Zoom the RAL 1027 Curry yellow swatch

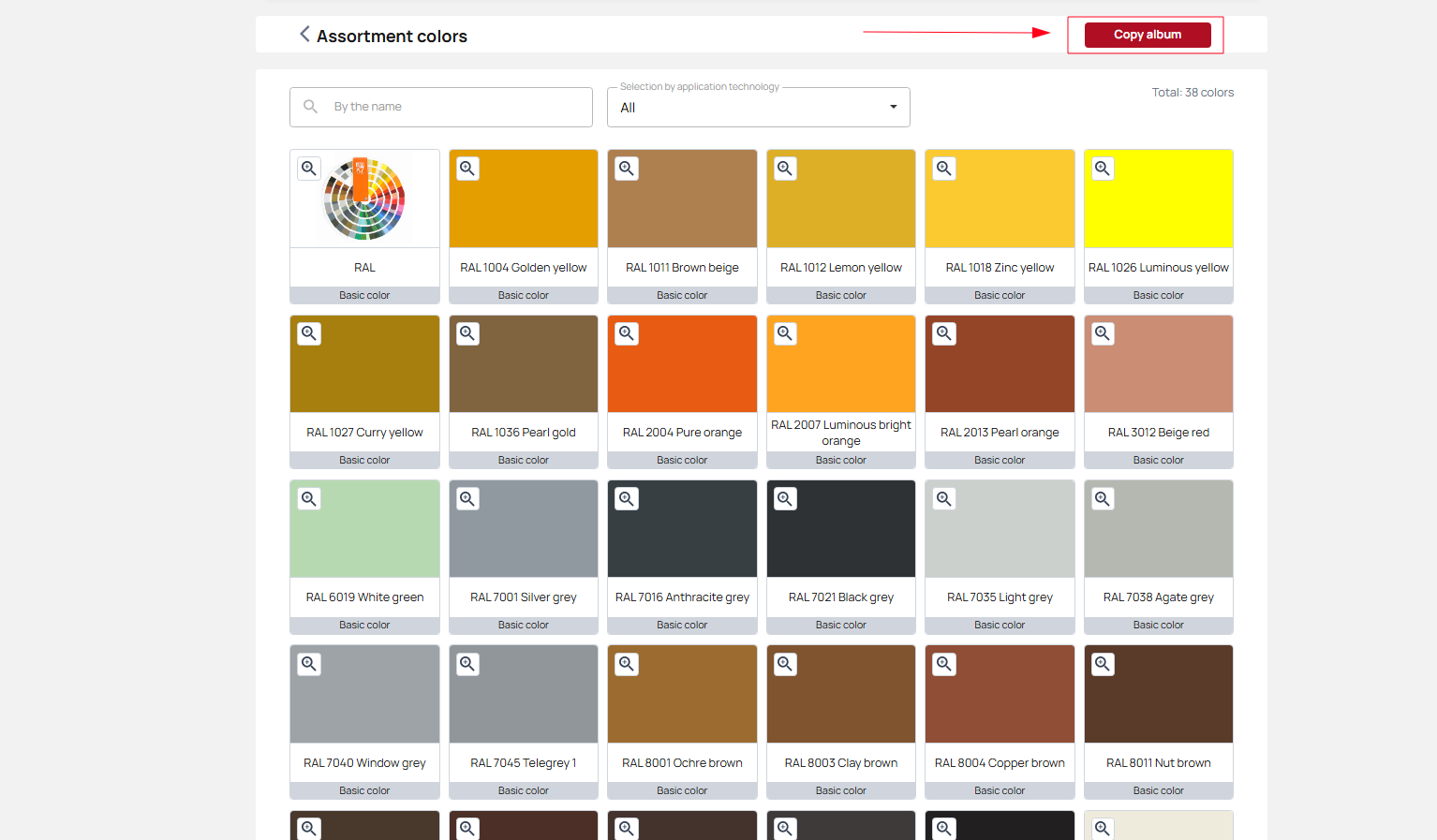click(309, 333)
